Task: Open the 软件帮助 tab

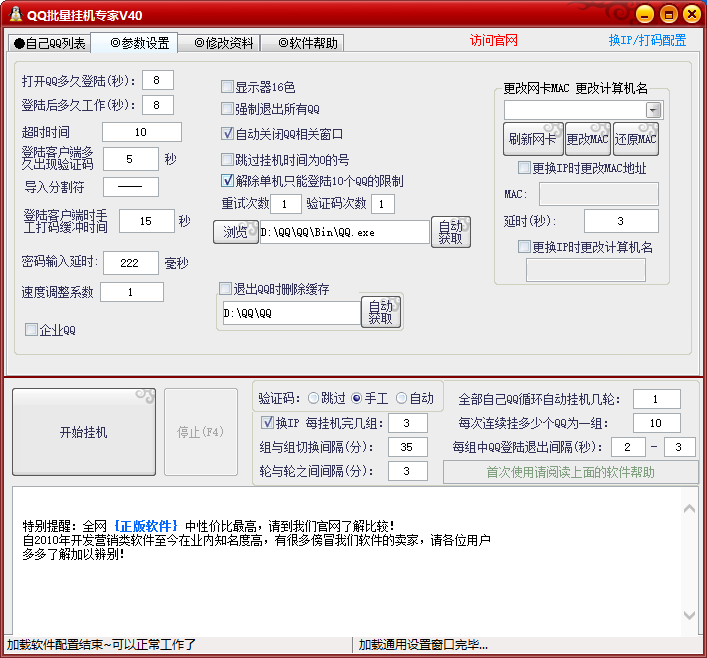Action: tap(303, 43)
